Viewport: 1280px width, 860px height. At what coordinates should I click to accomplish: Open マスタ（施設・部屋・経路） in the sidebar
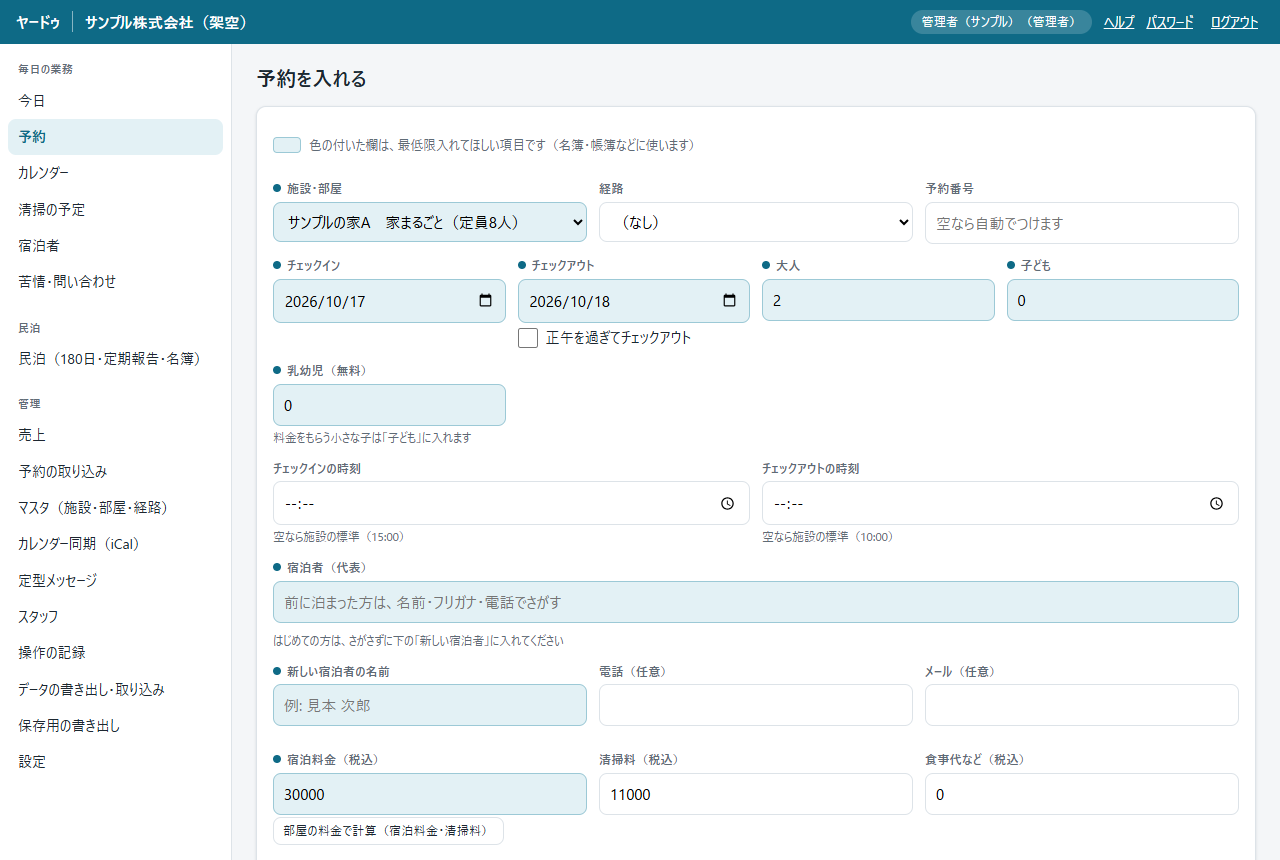coord(115,508)
